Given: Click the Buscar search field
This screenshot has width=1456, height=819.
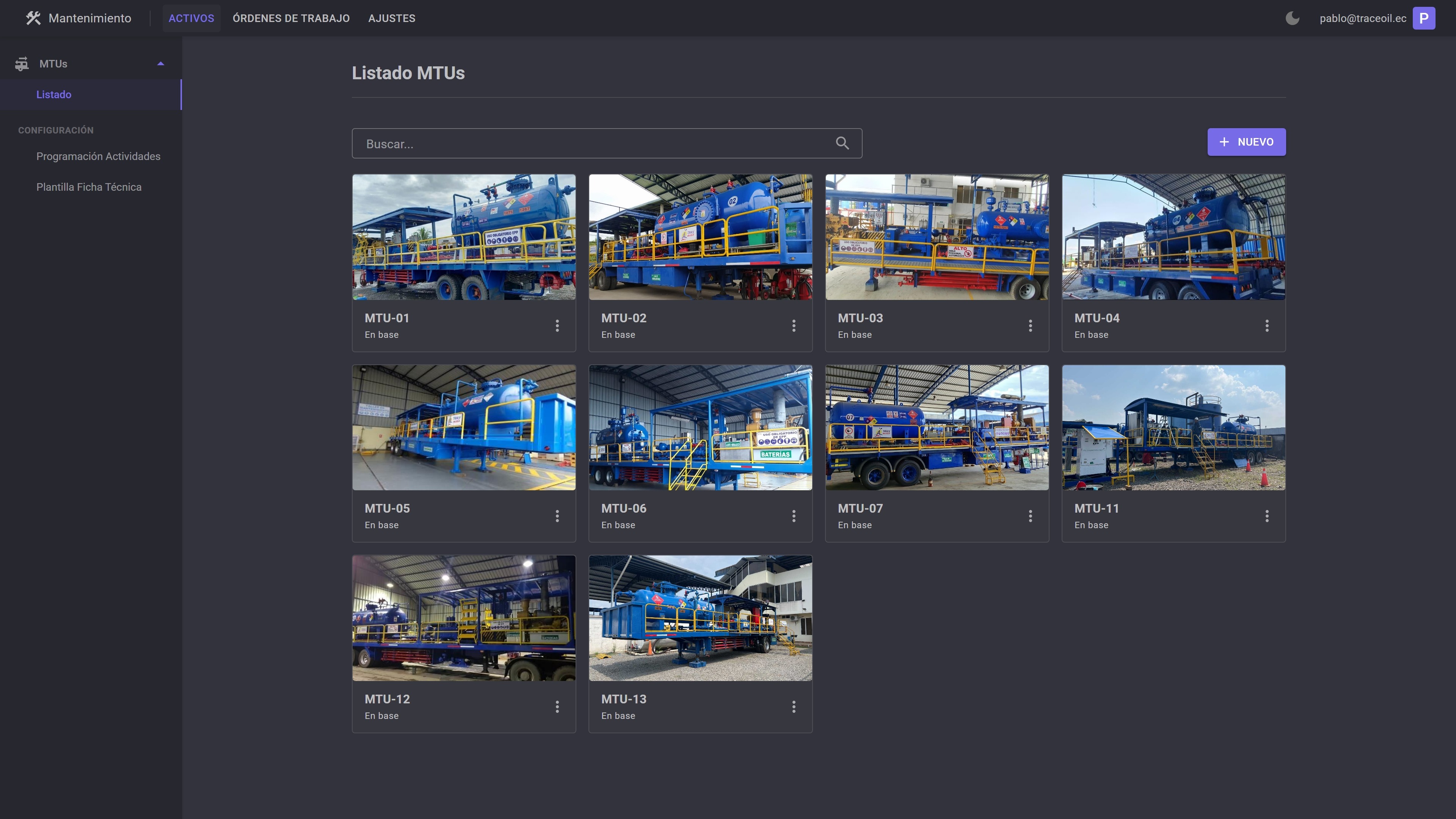Looking at the screenshot, I should (593, 144).
